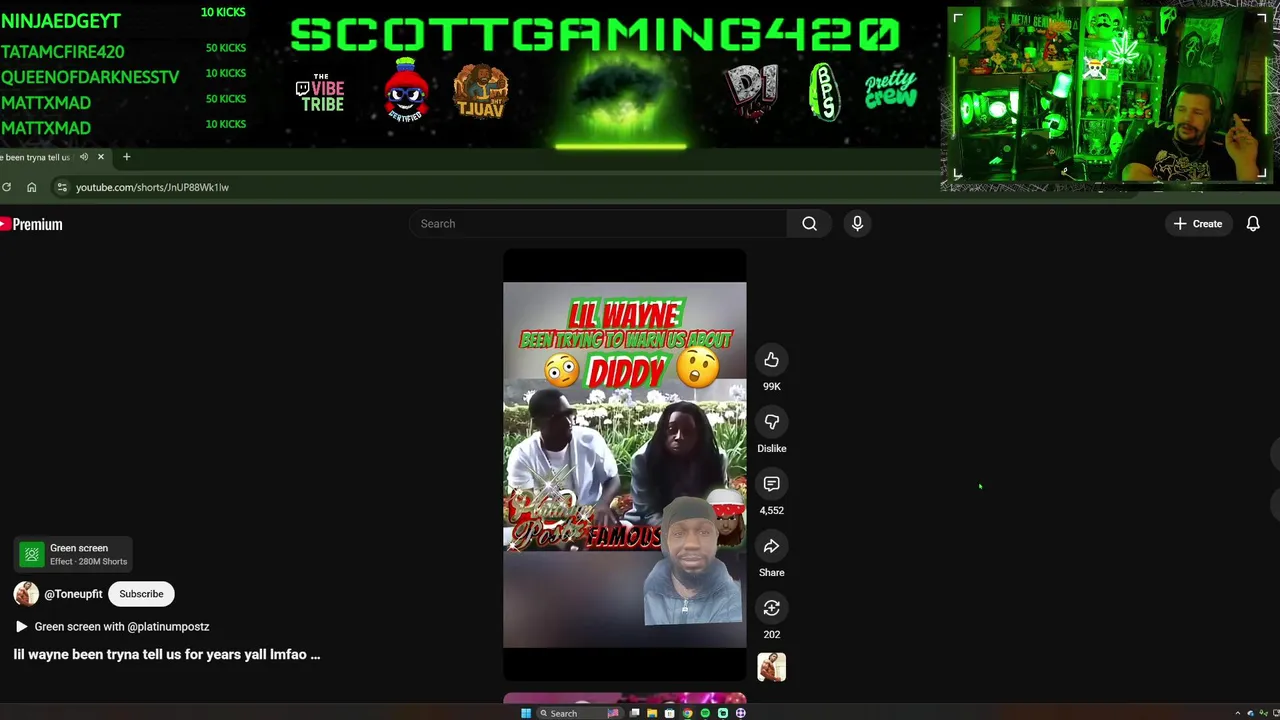Open the next short preview below
The image size is (1280, 720).
click(624, 698)
